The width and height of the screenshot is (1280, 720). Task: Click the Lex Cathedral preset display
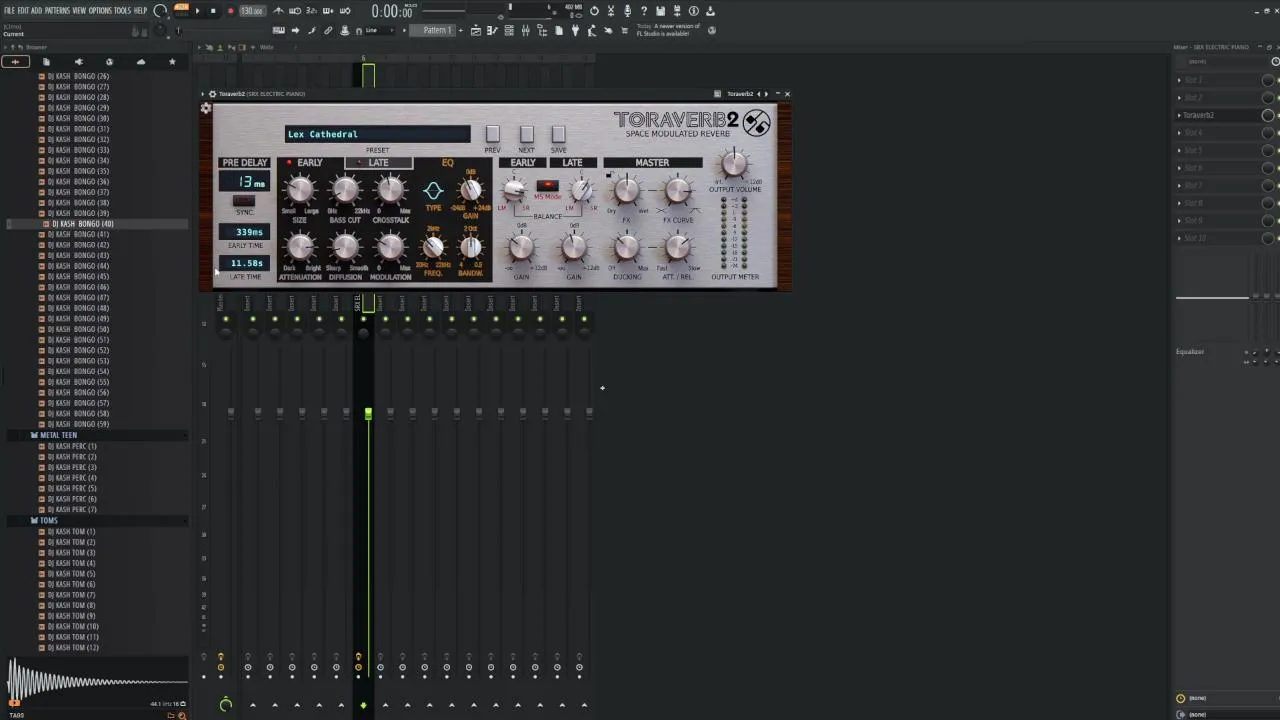click(377, 134)
